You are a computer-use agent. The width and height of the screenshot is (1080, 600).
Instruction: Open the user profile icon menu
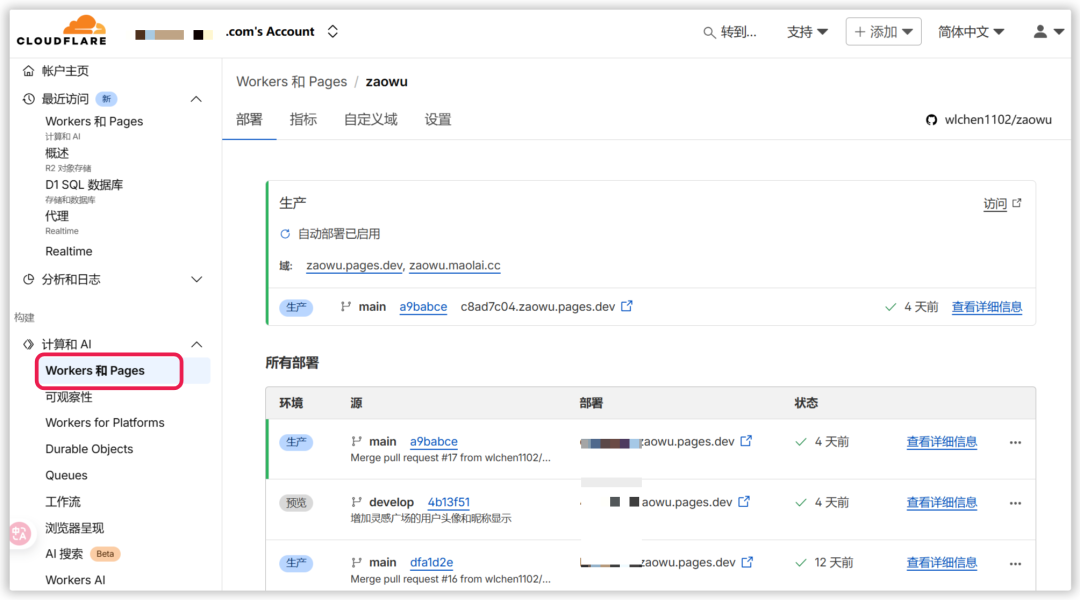[1048, 32]
